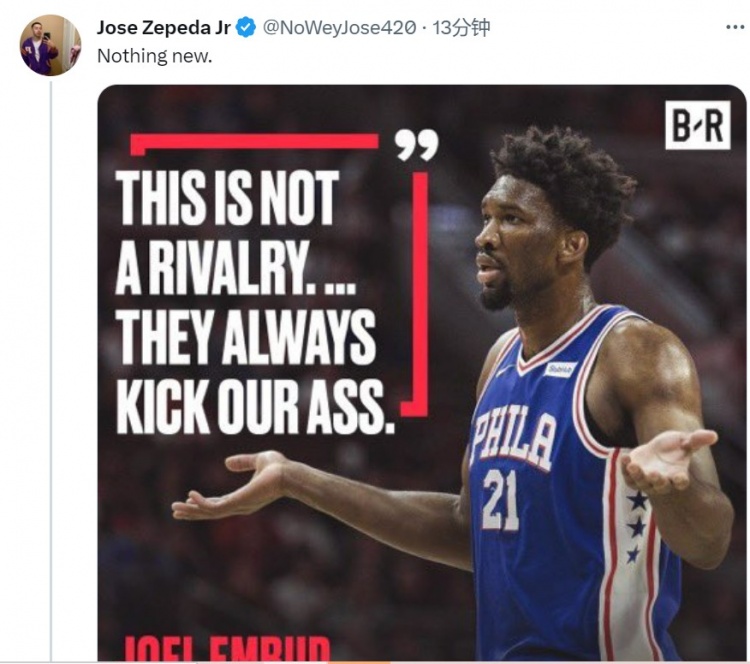The width and height of the screenshot is (750, 664).
Task: Click the "KICK OUR ASS." text line
Action: 255,406
